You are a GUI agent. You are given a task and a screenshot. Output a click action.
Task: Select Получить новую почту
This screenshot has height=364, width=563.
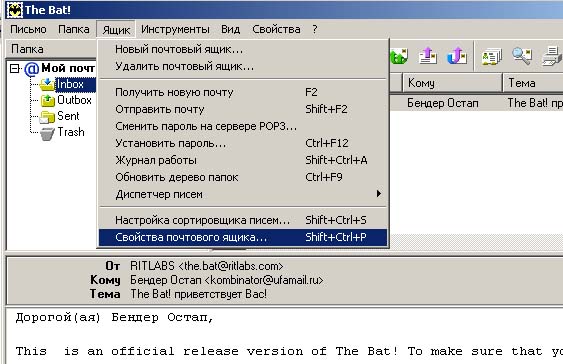pos(243,92)
